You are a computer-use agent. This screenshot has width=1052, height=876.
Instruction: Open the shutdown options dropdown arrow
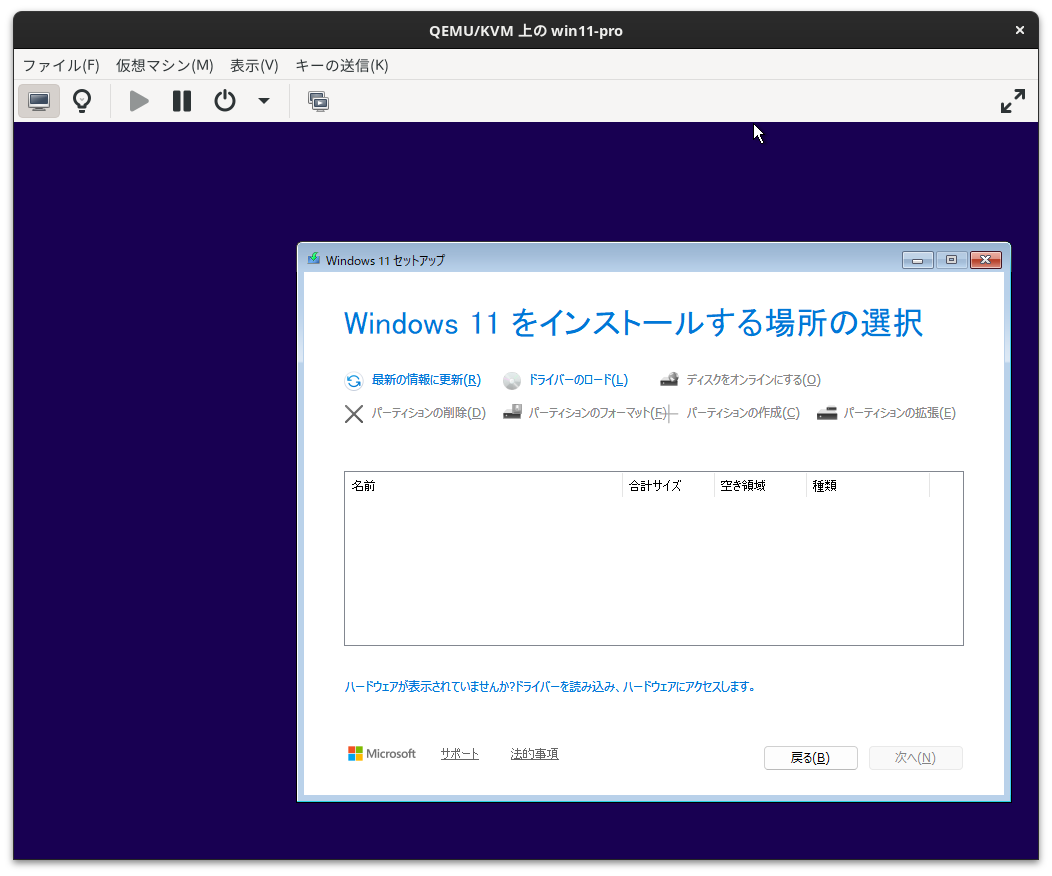(263, 101)
